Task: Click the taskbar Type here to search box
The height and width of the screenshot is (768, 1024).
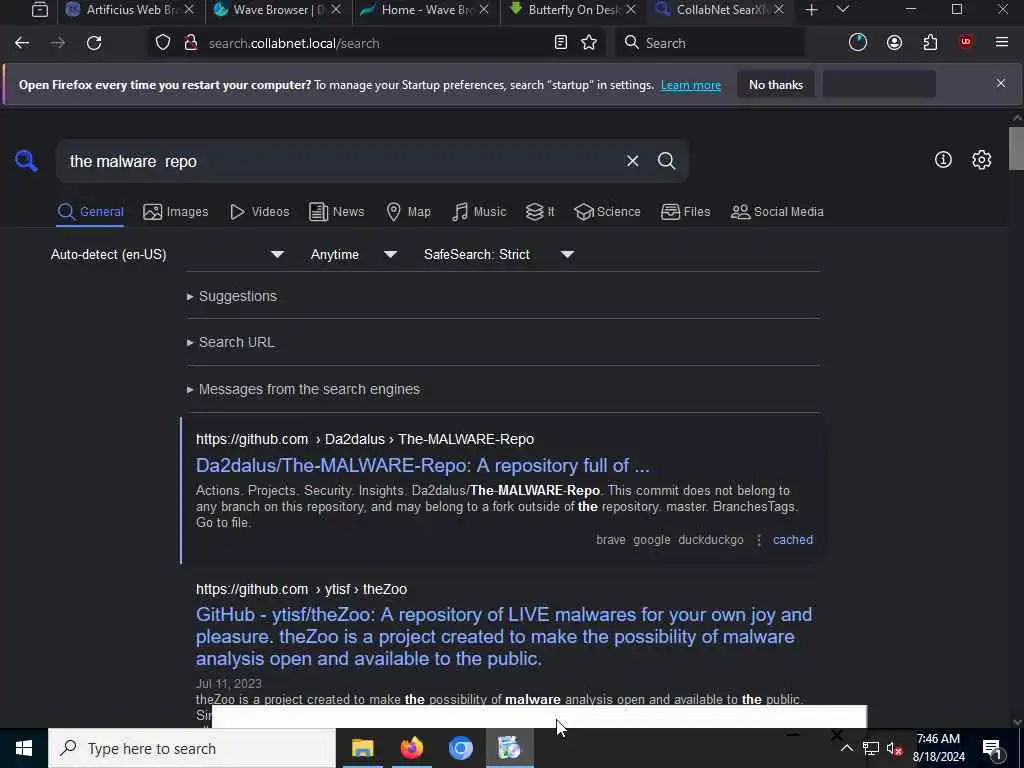Action: [x=192, y=748]
